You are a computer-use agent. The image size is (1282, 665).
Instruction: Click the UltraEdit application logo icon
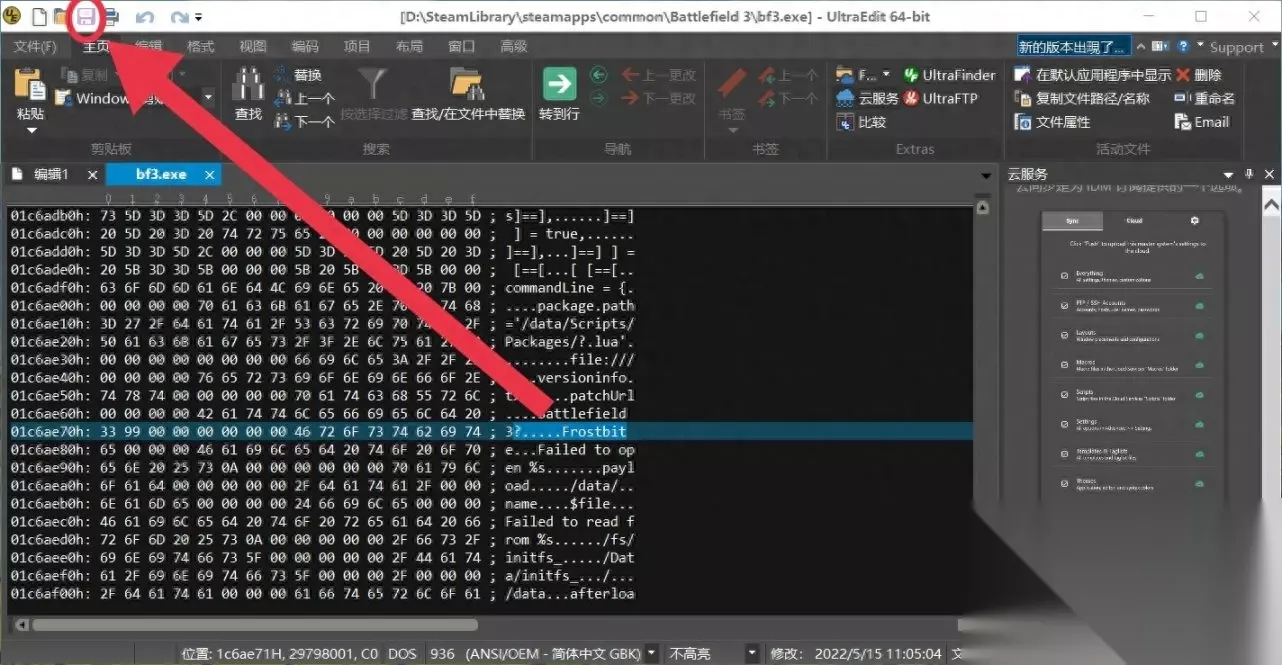pyautogui.click(x=14, y=16)
